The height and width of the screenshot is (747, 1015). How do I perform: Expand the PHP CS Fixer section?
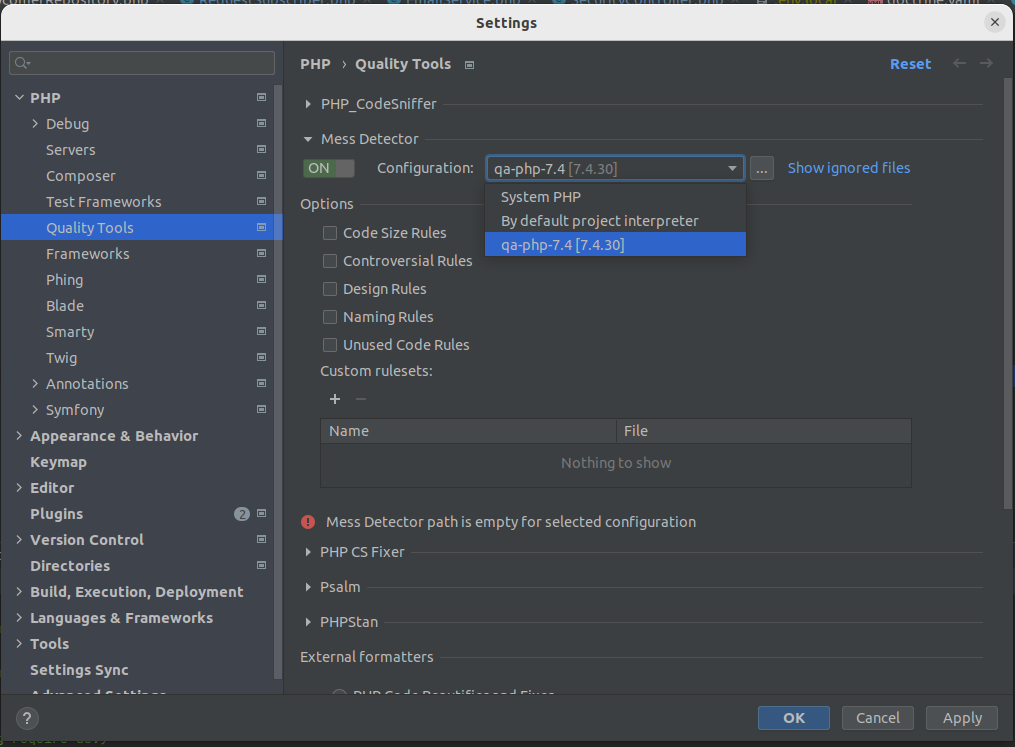[x=308, y=552]
